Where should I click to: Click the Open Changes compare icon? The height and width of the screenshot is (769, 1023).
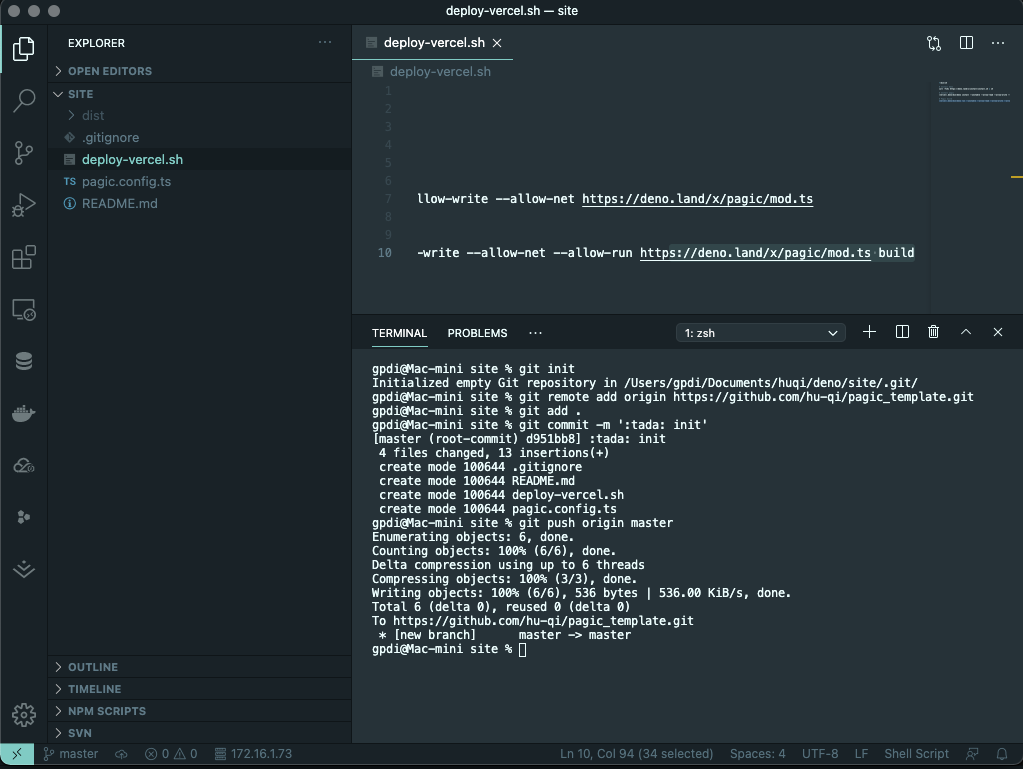(x=934, y=43)
